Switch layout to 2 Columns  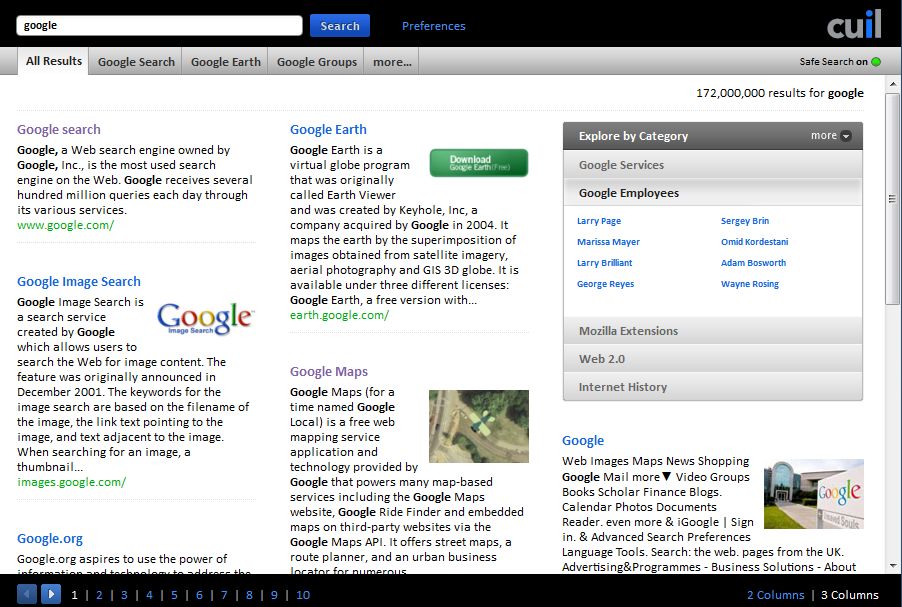click(x=775, y=595)
